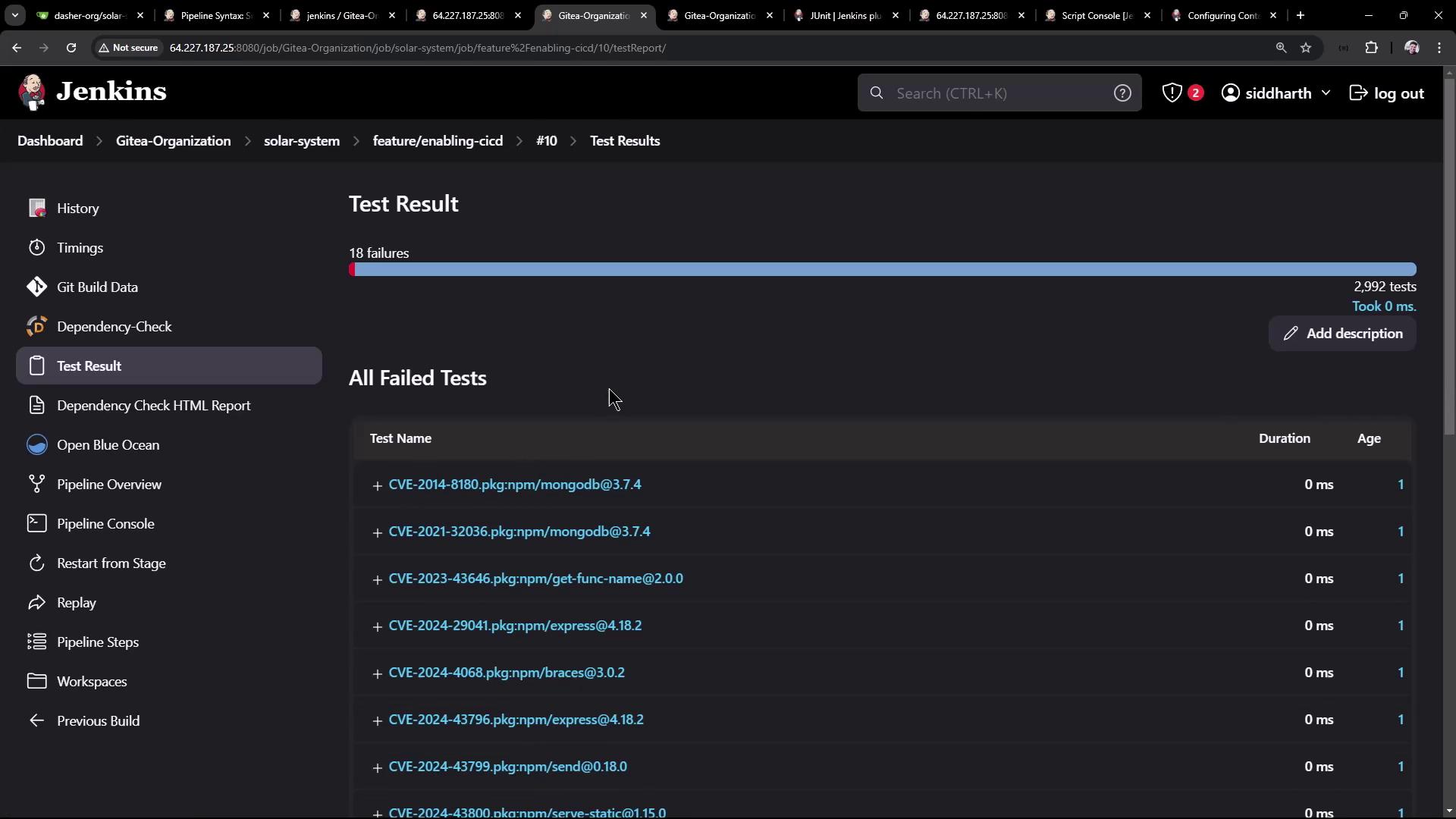1456x819 pixels.
Task: Click the Workspaces folder icon
Action: pos(36,682)
